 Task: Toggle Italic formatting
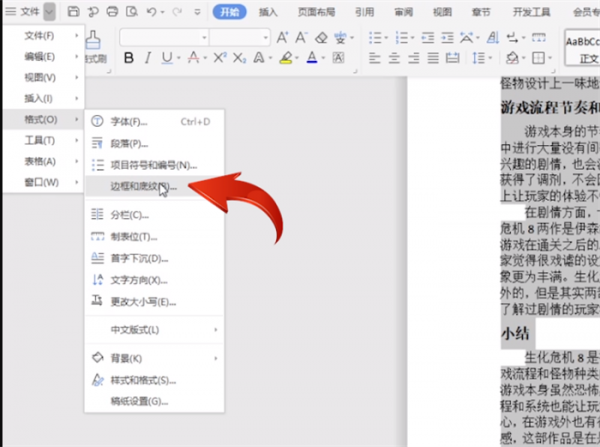[x=148, y=58]
